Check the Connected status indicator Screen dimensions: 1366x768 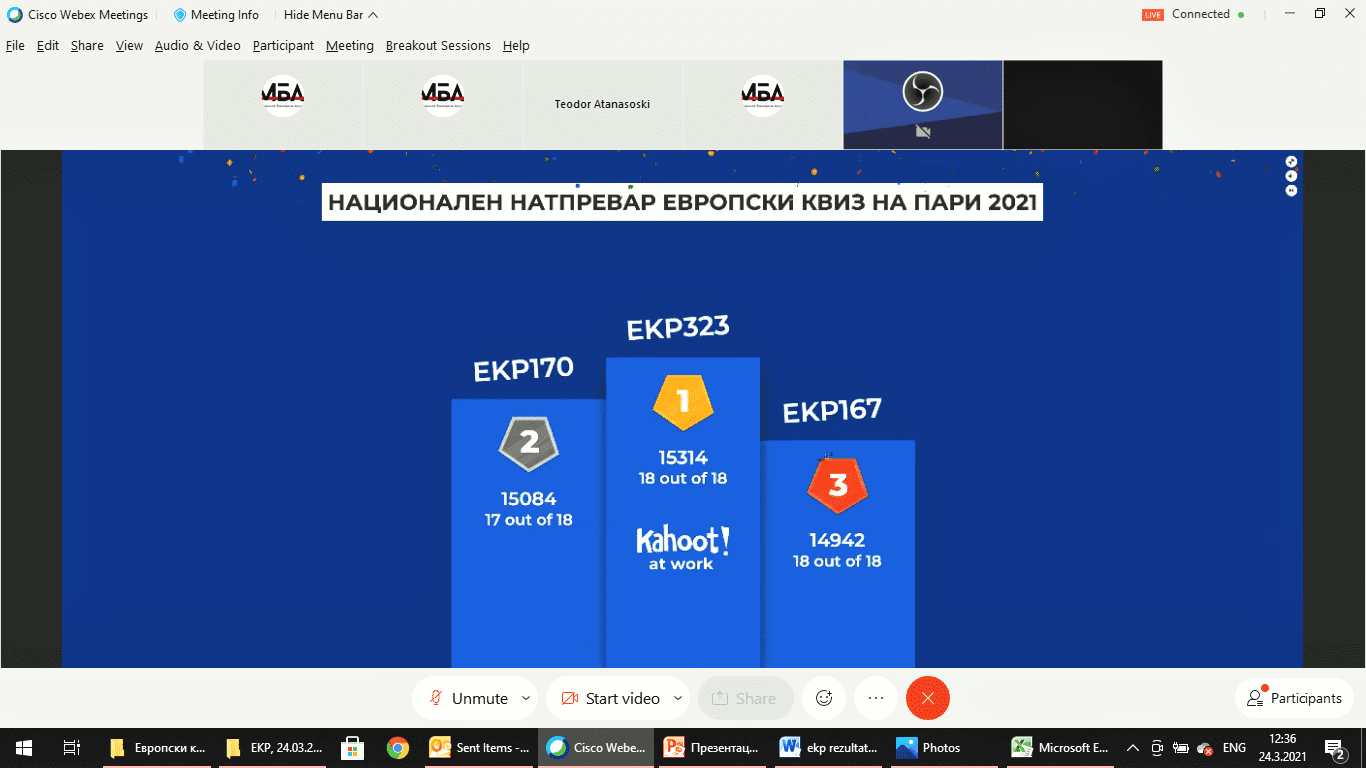[x=1208, y=15]
